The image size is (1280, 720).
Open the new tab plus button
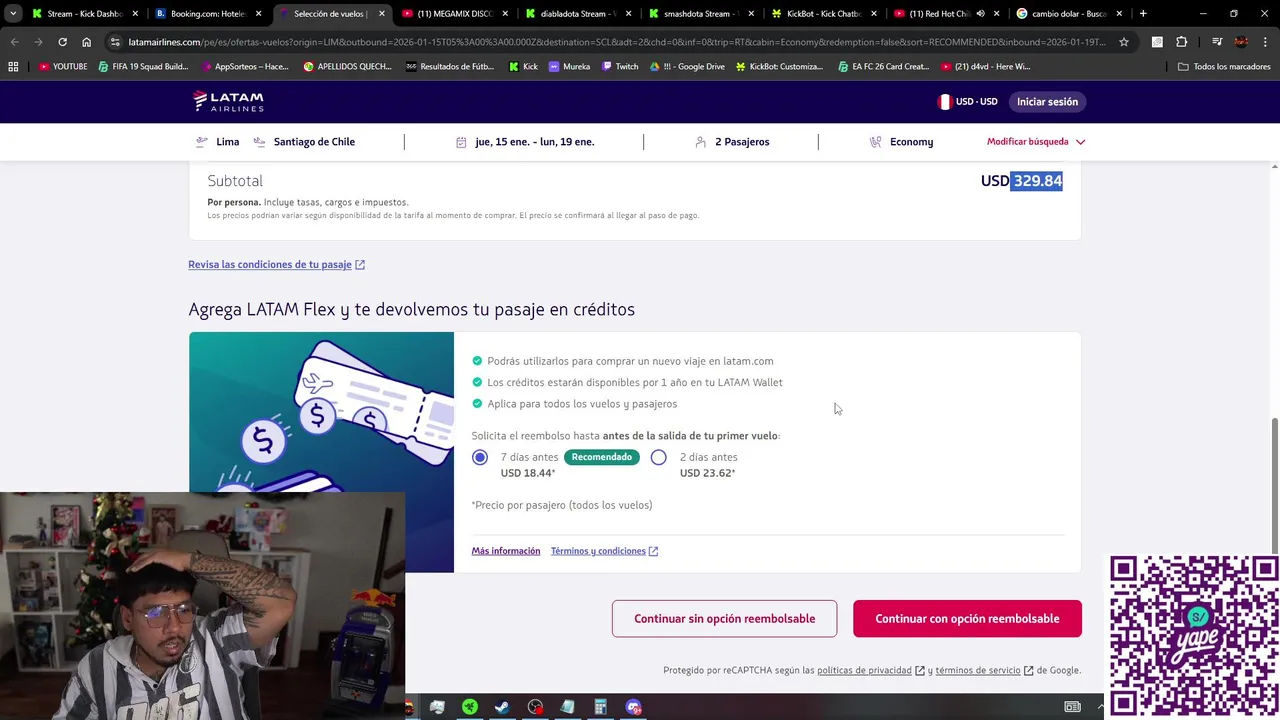point(1143,14)
